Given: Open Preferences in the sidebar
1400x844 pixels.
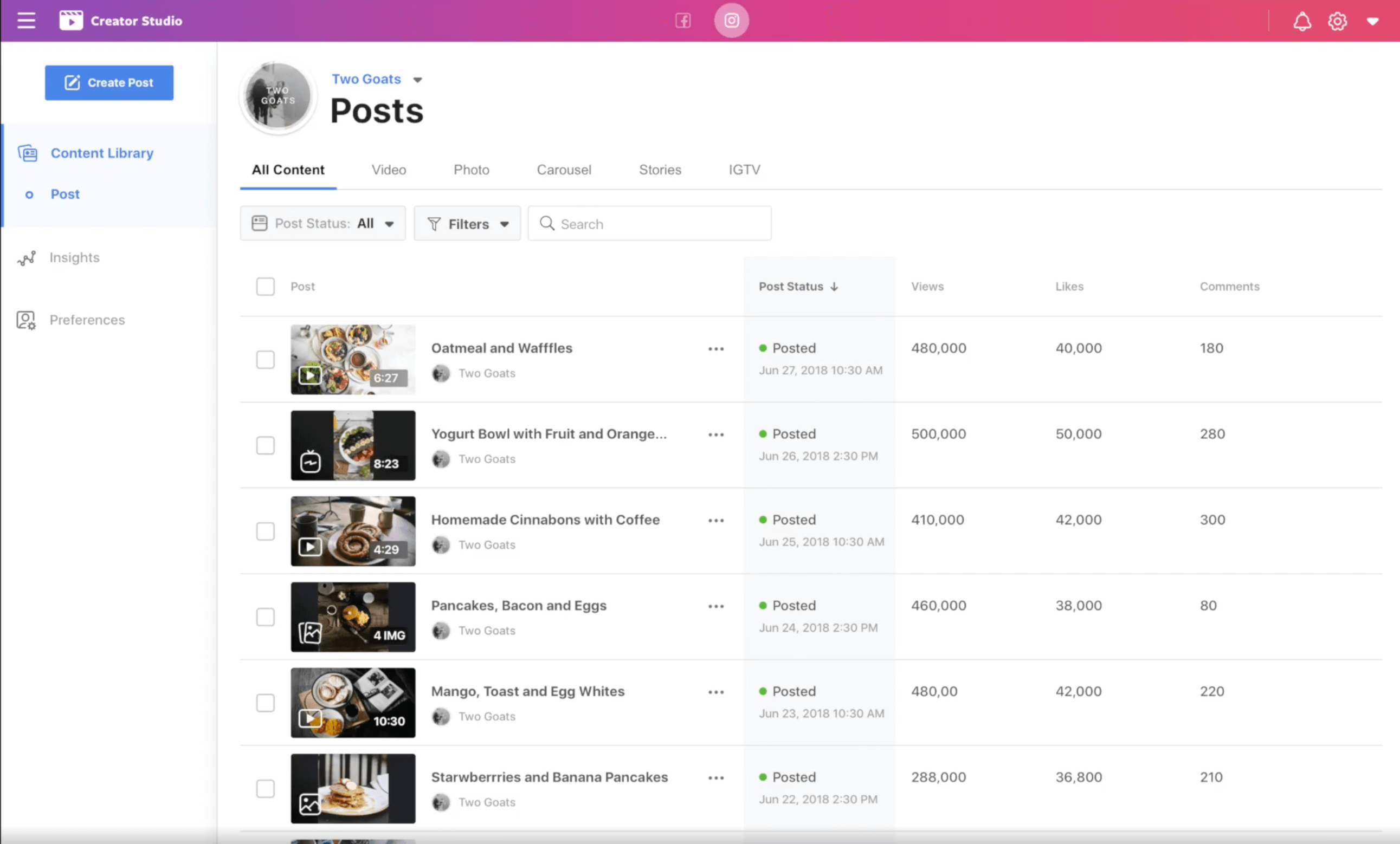Looking at the screenshot, I should click(87, 320).
